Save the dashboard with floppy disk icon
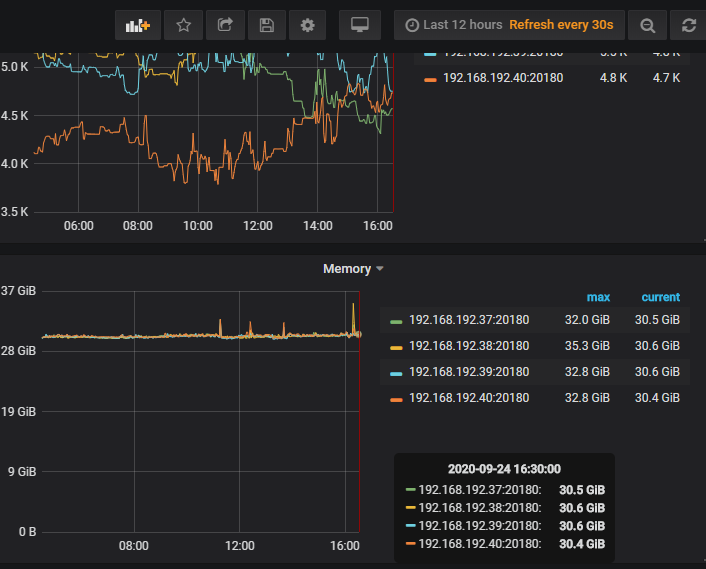This screenshot has width=706, height=569. click(x=266, y=25)
